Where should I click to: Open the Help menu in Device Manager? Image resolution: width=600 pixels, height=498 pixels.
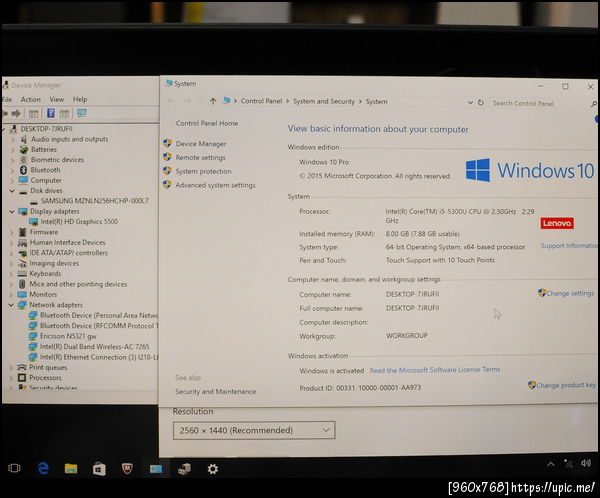80,100
